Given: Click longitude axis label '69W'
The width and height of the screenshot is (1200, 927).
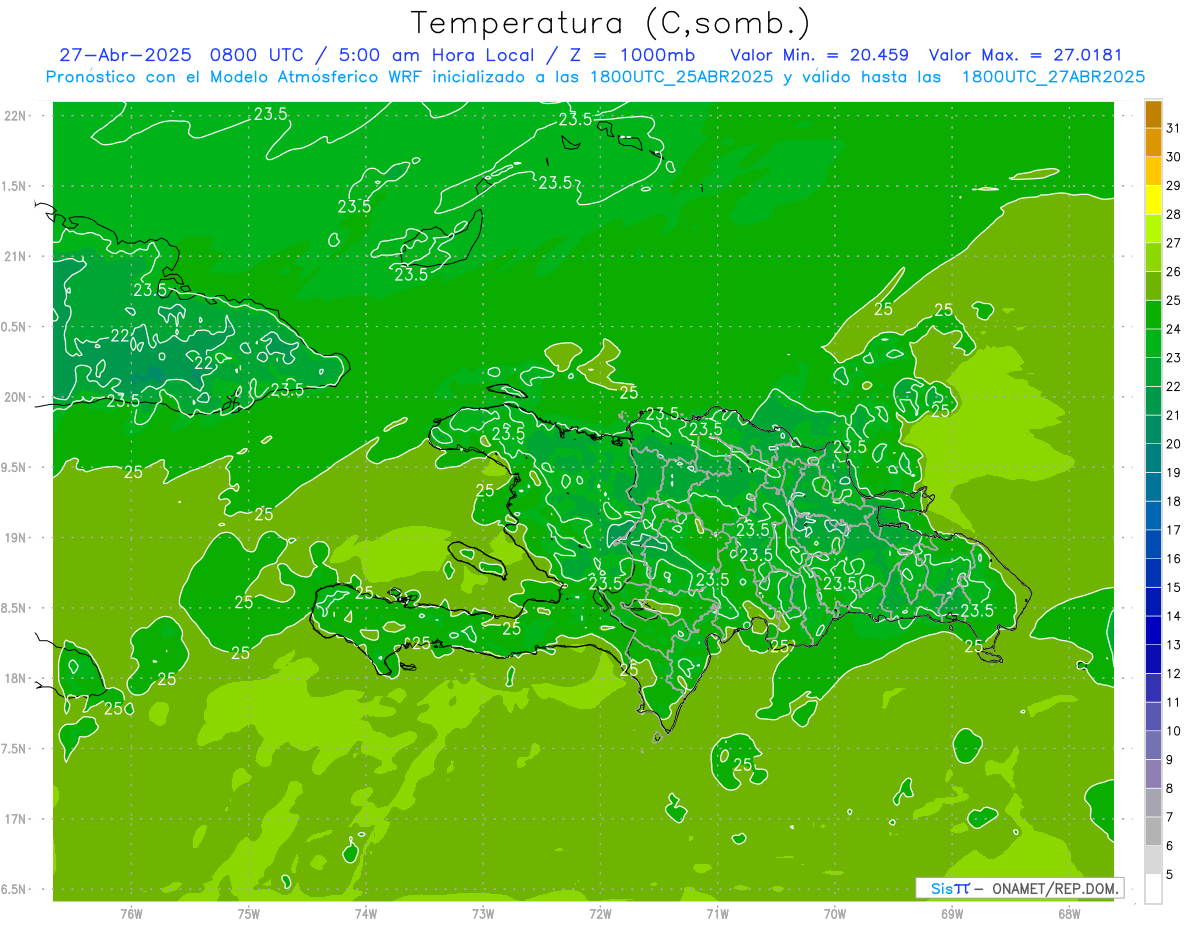Looking at the screenshot, I should point(952,913).
